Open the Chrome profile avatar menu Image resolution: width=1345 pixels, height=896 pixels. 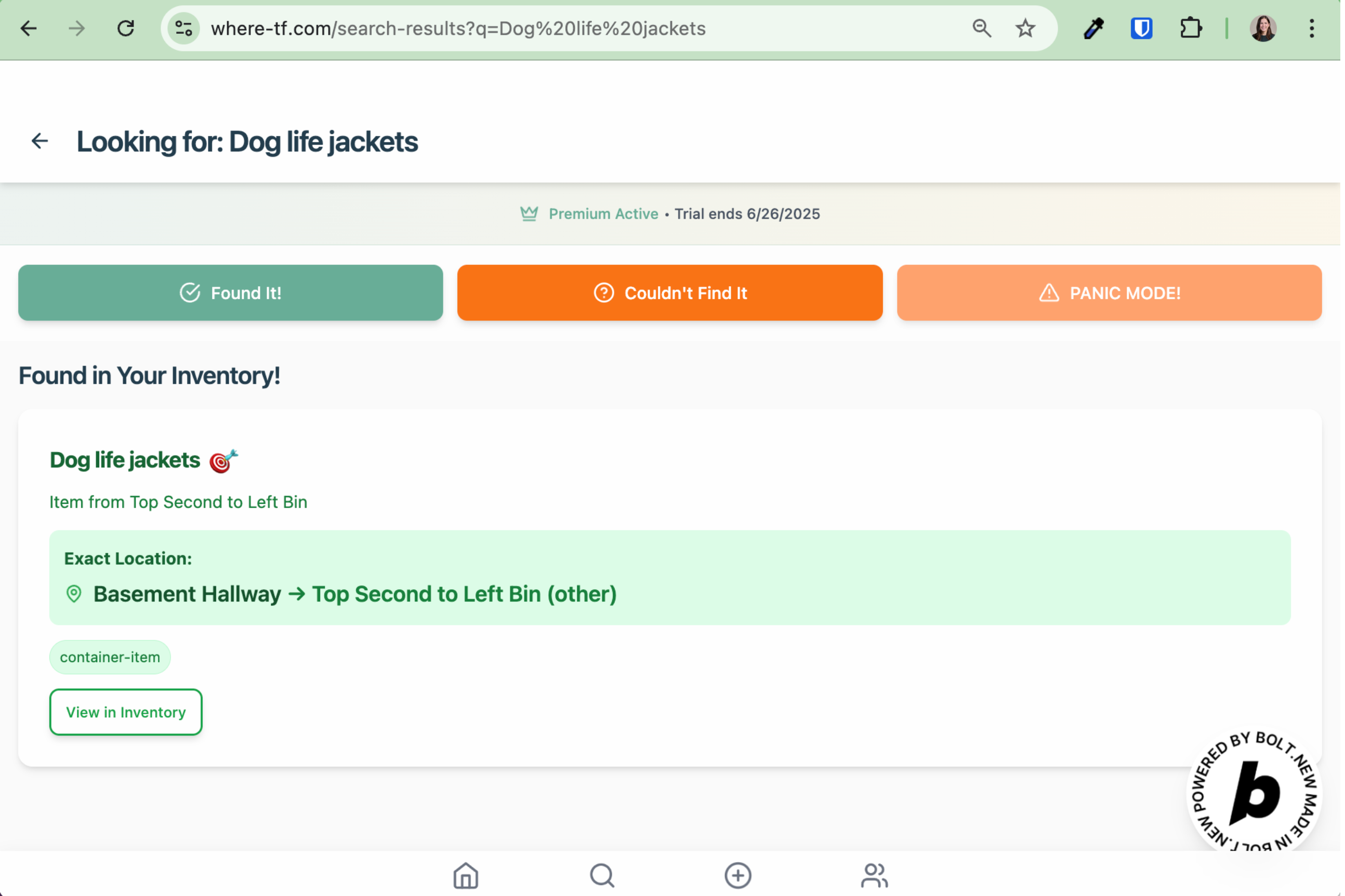[1263, 28]
